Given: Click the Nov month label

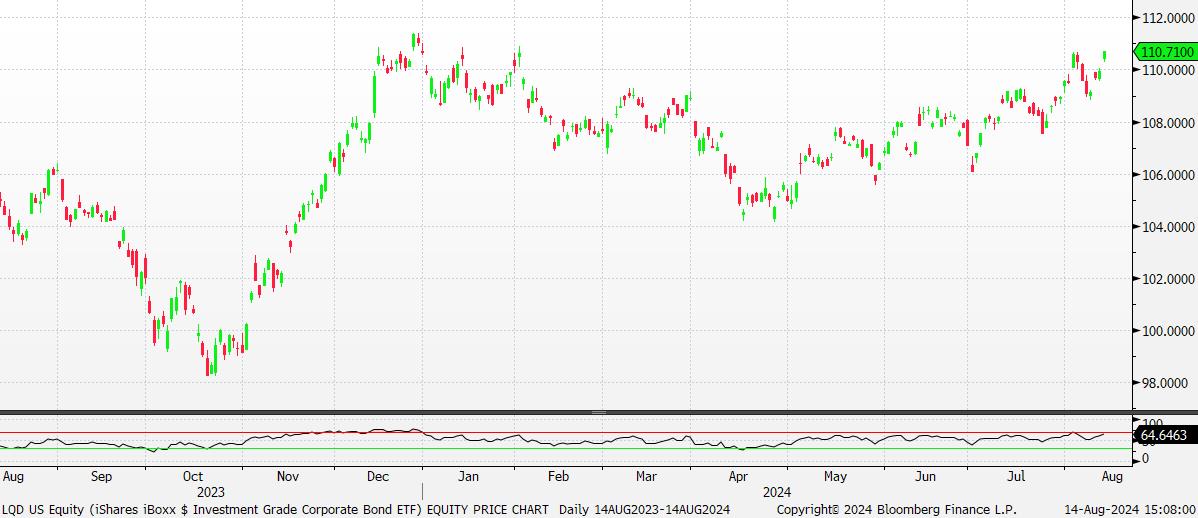Looking at the screenshot, I should [287, 477].
